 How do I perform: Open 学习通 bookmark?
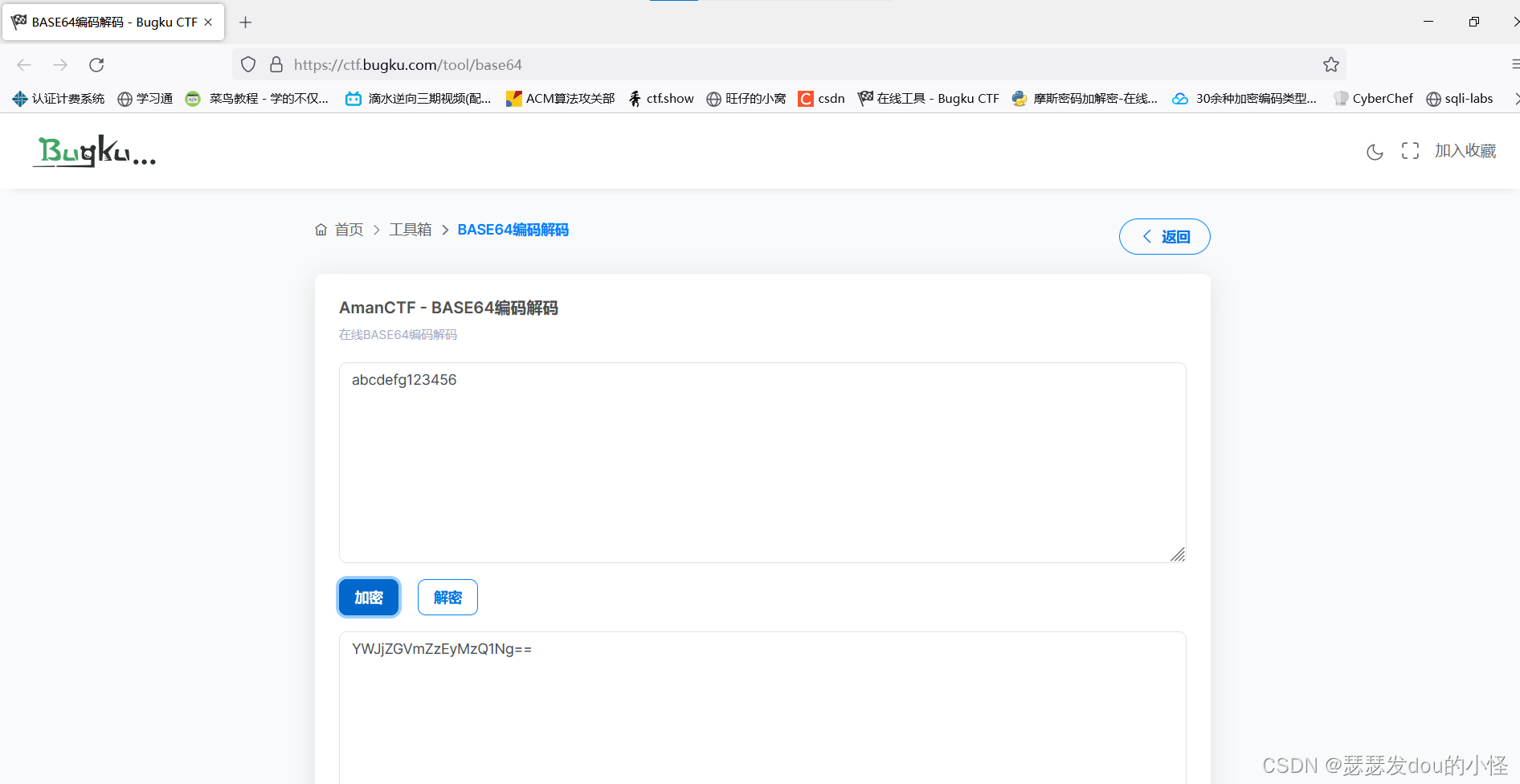(x=145, y=98)
